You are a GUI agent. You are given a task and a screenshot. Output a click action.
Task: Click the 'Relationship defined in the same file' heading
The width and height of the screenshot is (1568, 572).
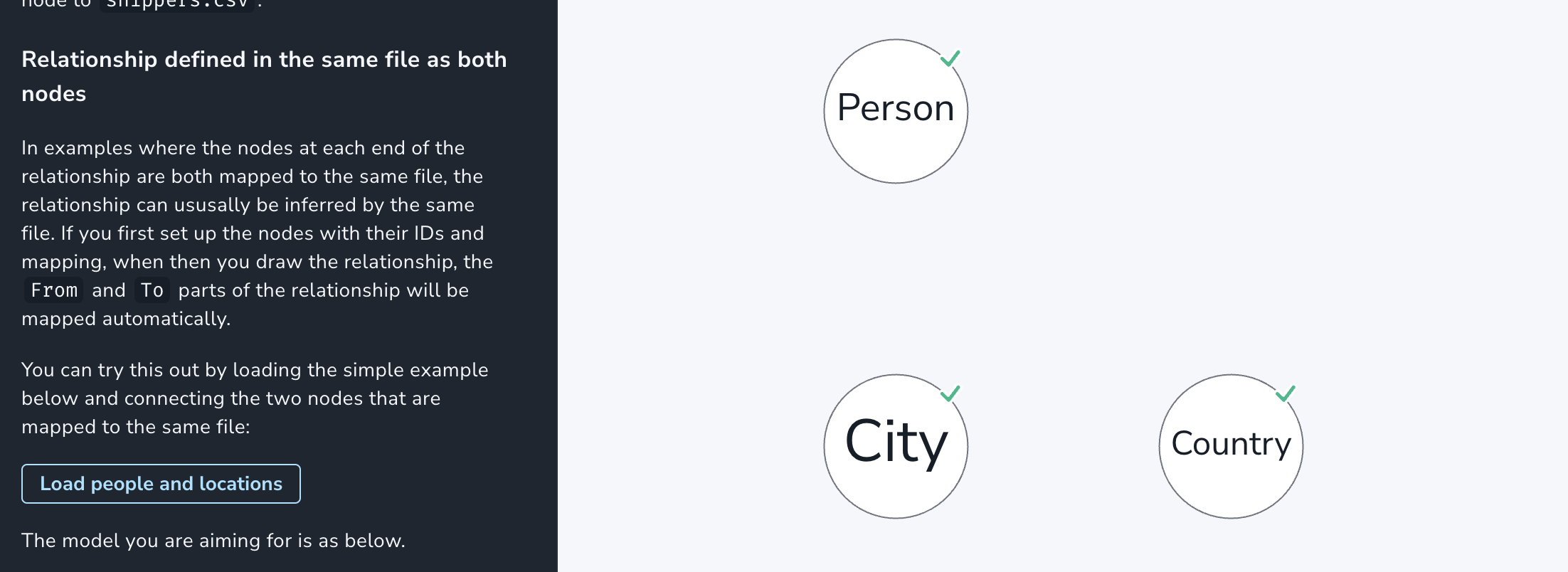[x=264, y=76]
